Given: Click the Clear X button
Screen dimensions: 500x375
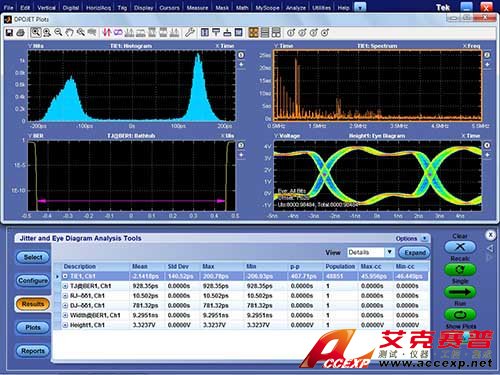Looking at the screenshot, I should pyautogui.click(x=460, y=247).
